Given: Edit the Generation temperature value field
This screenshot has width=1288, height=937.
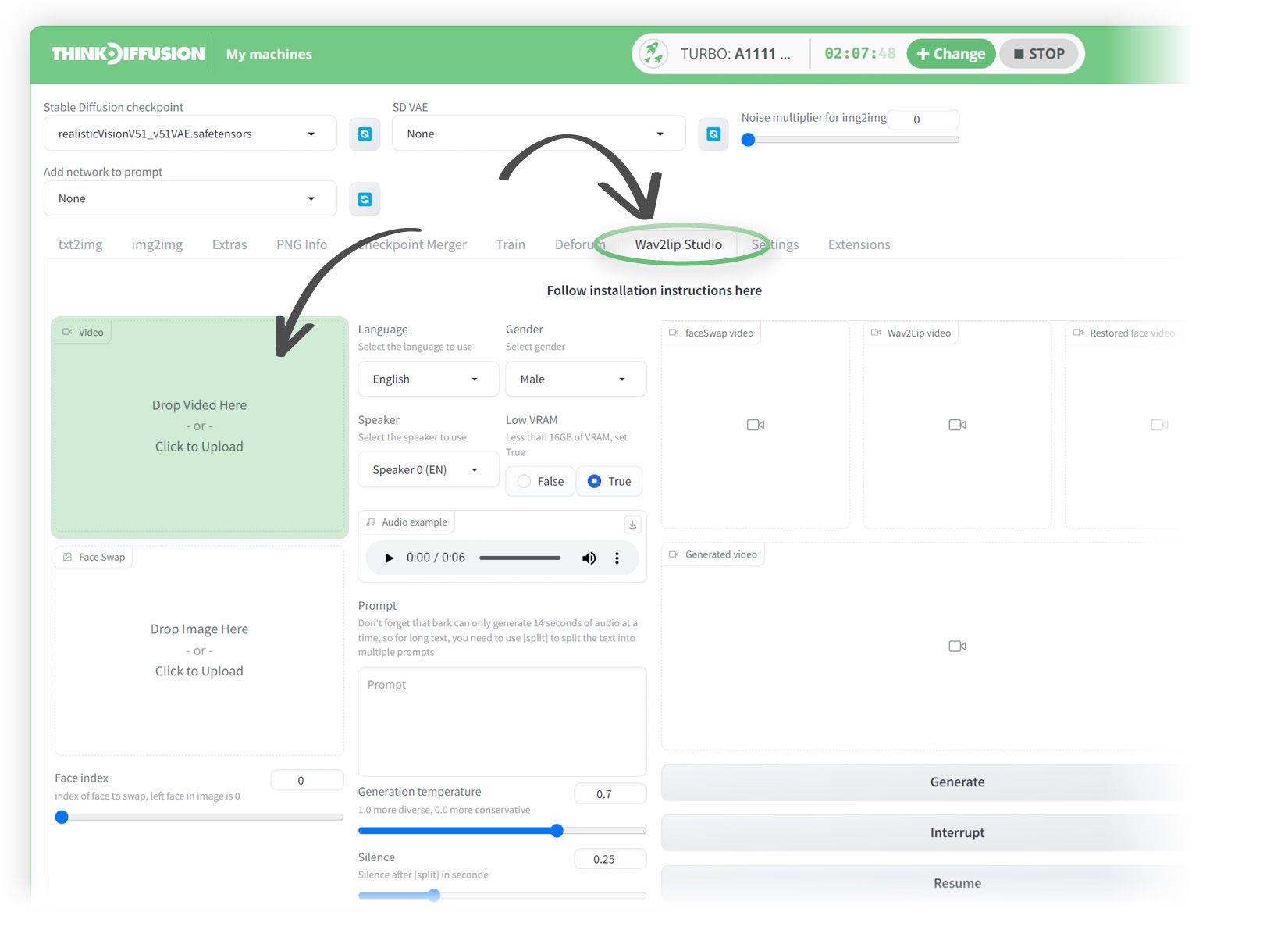Looking at the screenshot, I should click(610, 794).
